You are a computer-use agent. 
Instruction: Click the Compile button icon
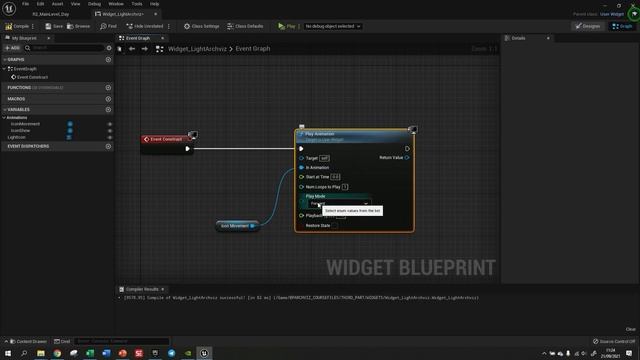click(x=9, y=26)
